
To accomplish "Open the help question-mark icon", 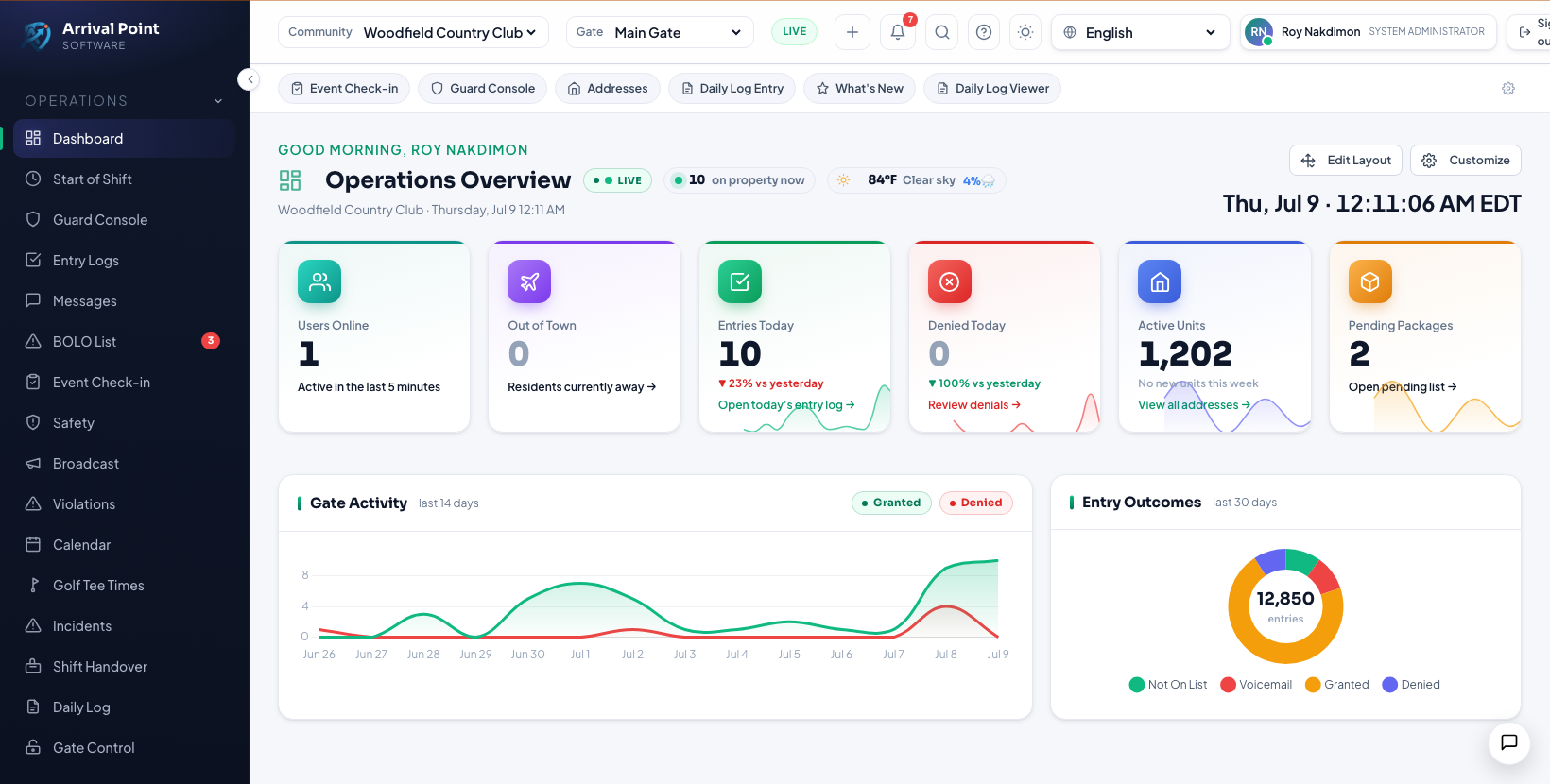I will tap(984, 32).
